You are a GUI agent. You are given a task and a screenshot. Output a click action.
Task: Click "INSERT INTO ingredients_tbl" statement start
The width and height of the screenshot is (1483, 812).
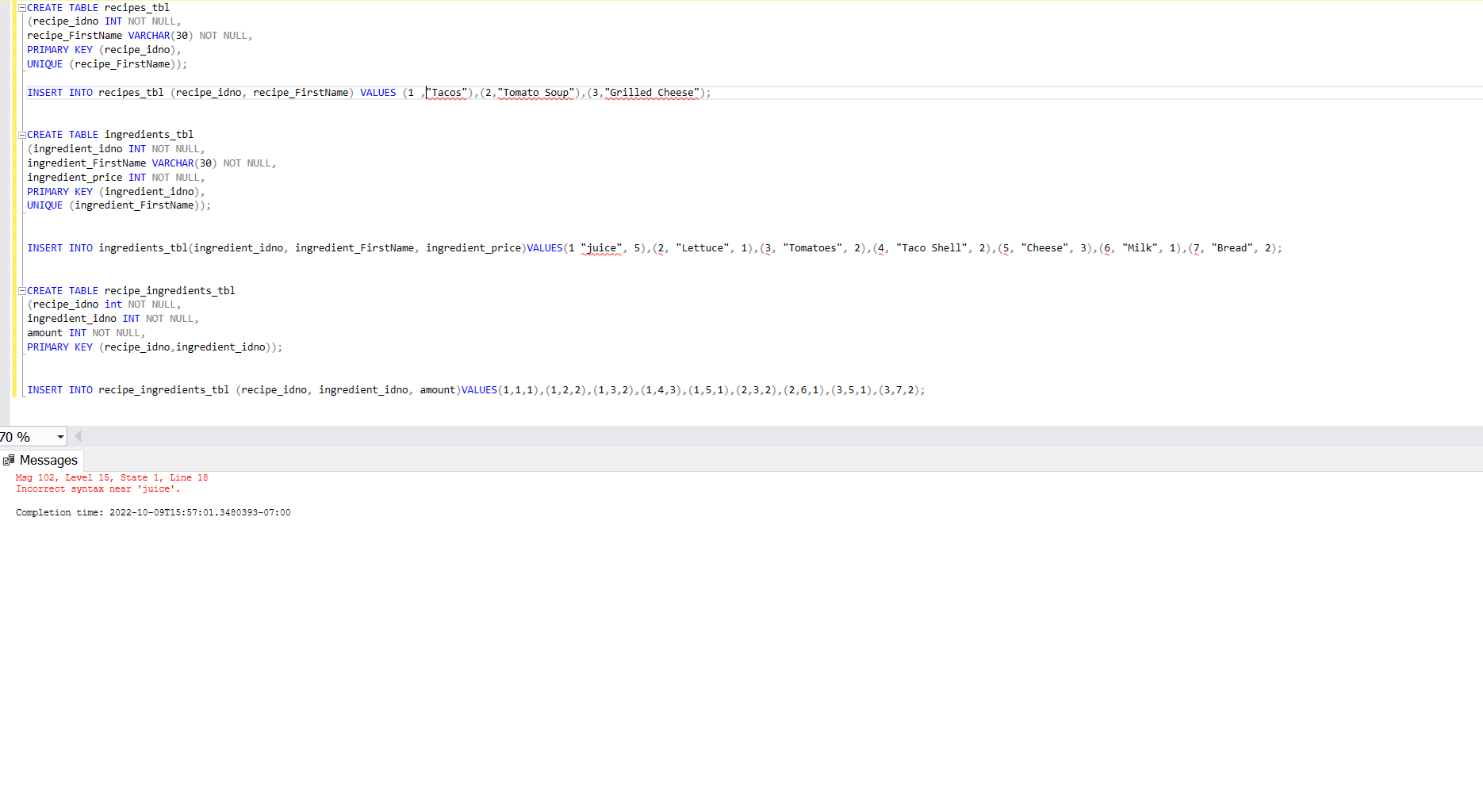(x=107, y=248)
